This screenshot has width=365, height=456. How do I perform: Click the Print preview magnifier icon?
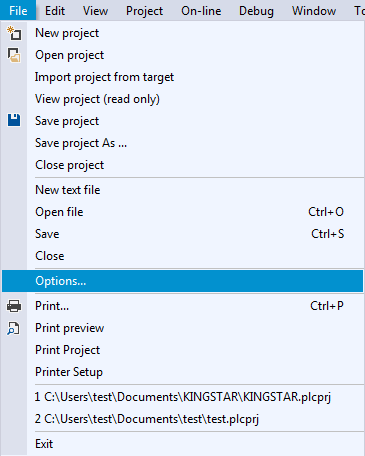pyautogui.click(x=14, y=328)
